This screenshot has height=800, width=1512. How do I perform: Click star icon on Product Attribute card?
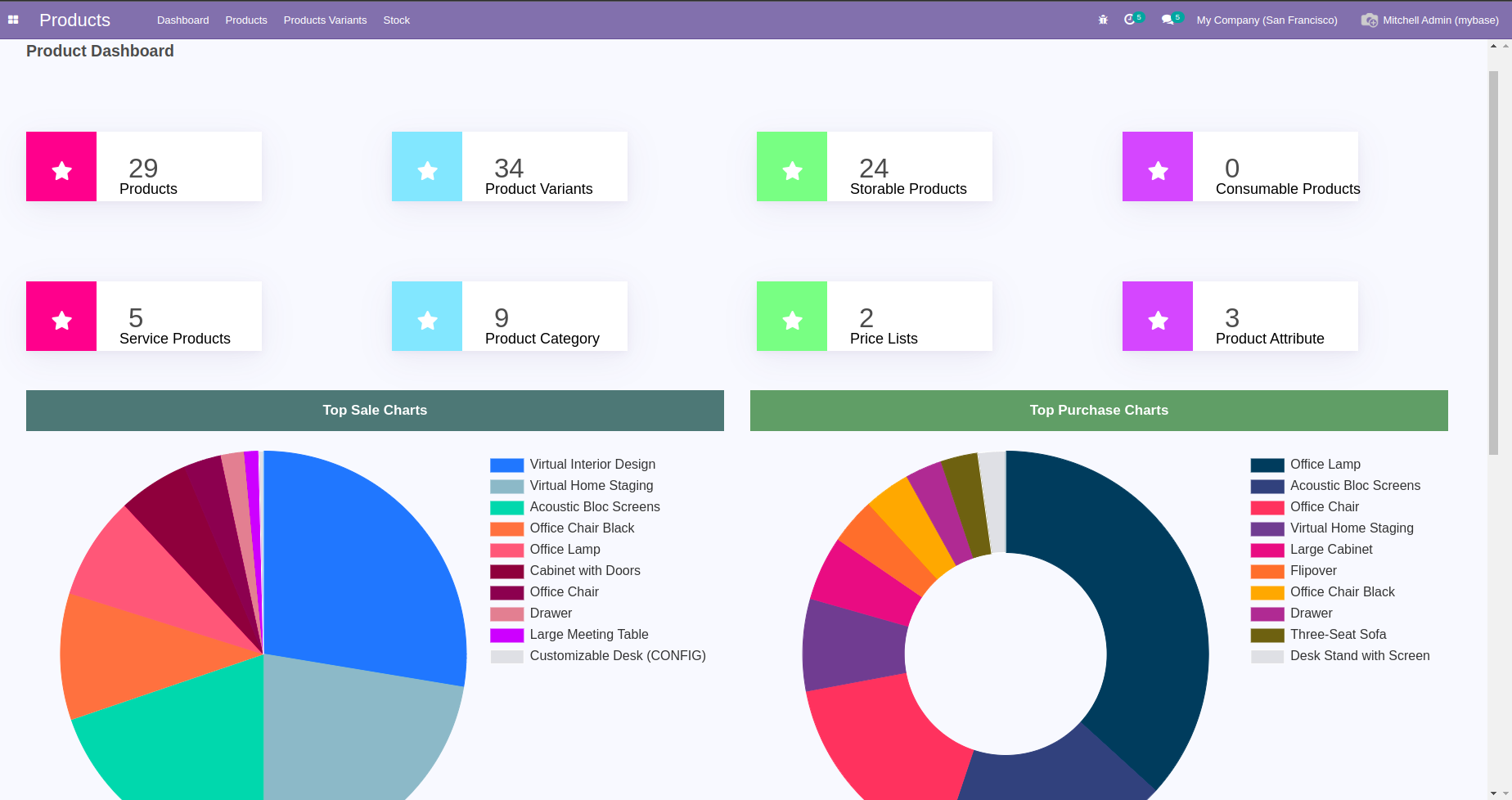click(1158, 321)
